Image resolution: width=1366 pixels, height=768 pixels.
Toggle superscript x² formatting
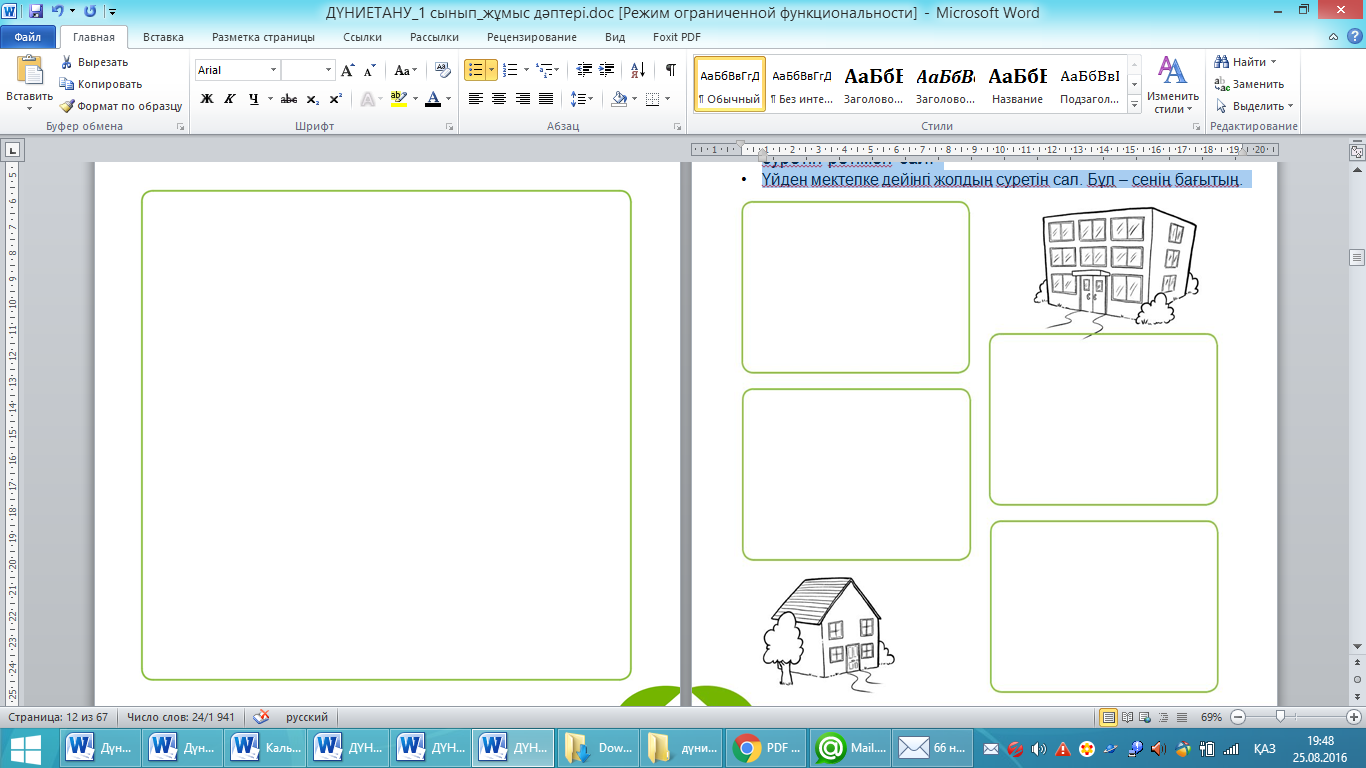point(336,99)
